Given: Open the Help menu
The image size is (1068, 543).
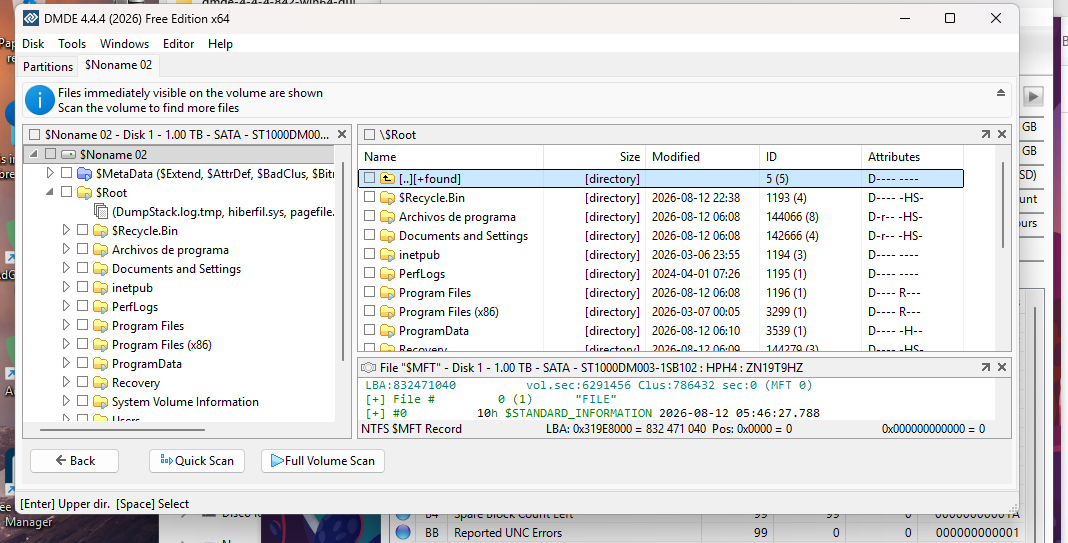Looking at the screenshot, I should 221,44.
